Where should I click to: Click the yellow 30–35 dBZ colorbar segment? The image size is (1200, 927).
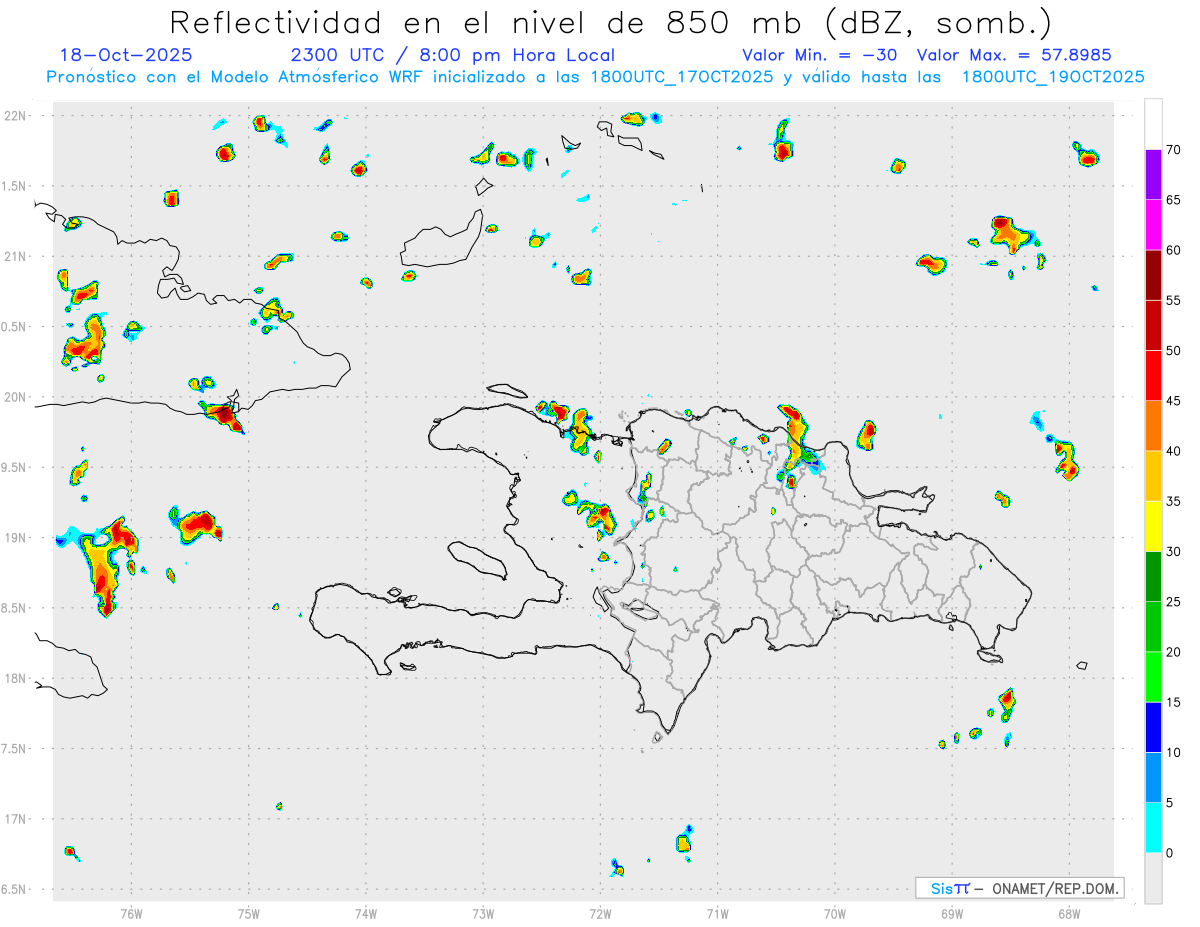click(1153, 526)
